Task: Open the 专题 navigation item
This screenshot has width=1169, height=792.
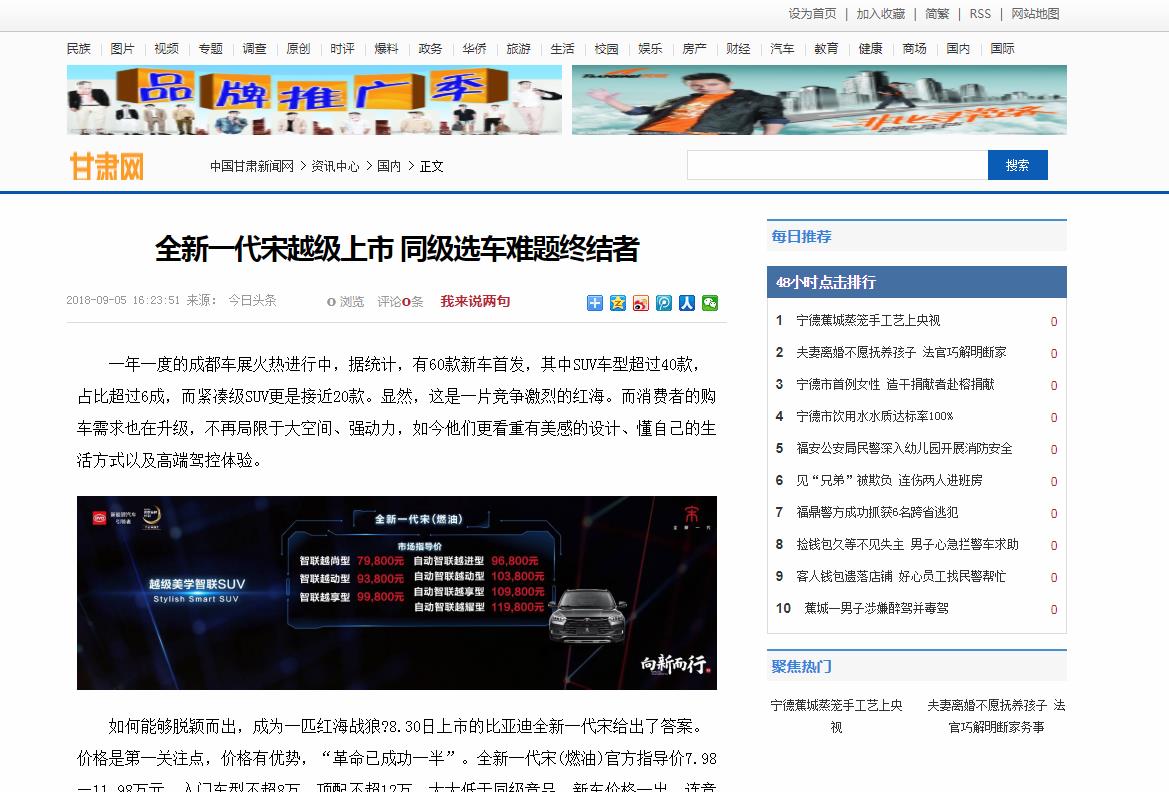Action: click(210, 48)
